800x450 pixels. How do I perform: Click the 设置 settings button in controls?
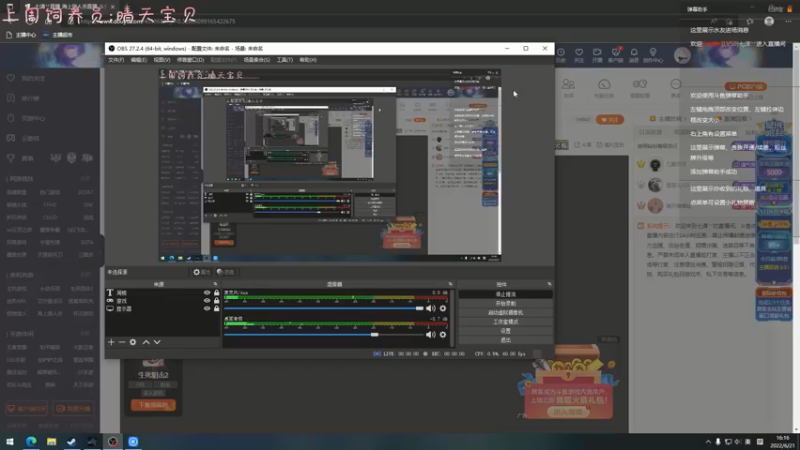(506, 331)
